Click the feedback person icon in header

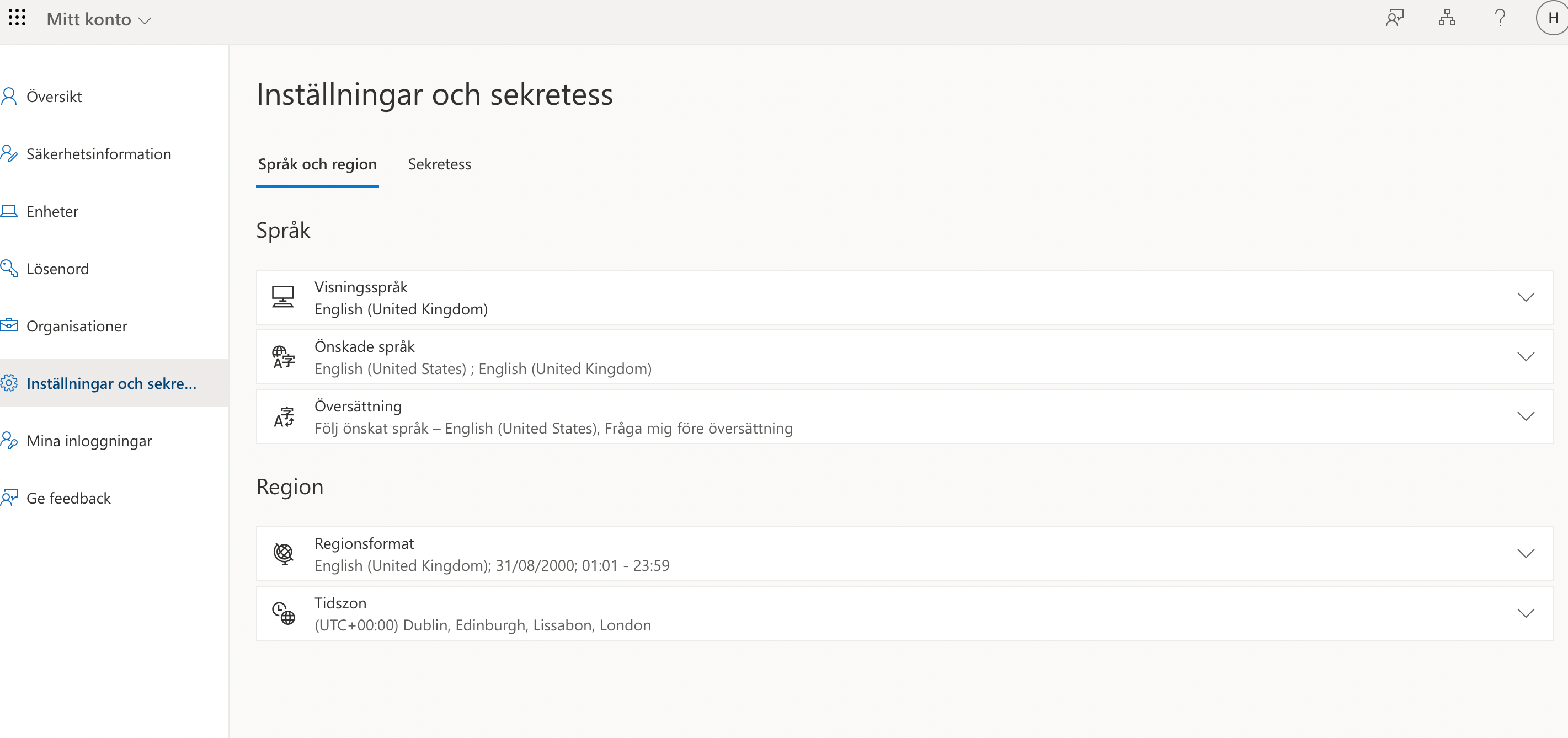[x=1394, y=18]
